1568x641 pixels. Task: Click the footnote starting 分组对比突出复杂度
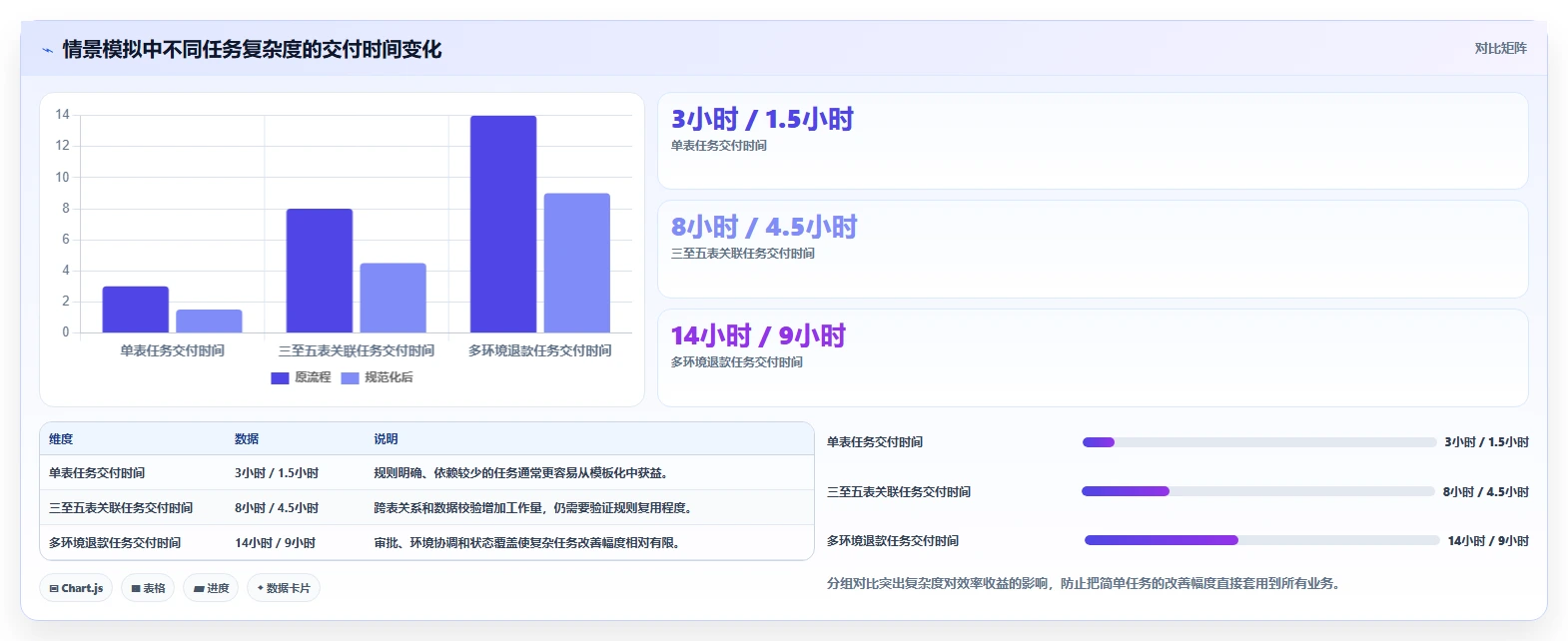(x=1083, y=583)
